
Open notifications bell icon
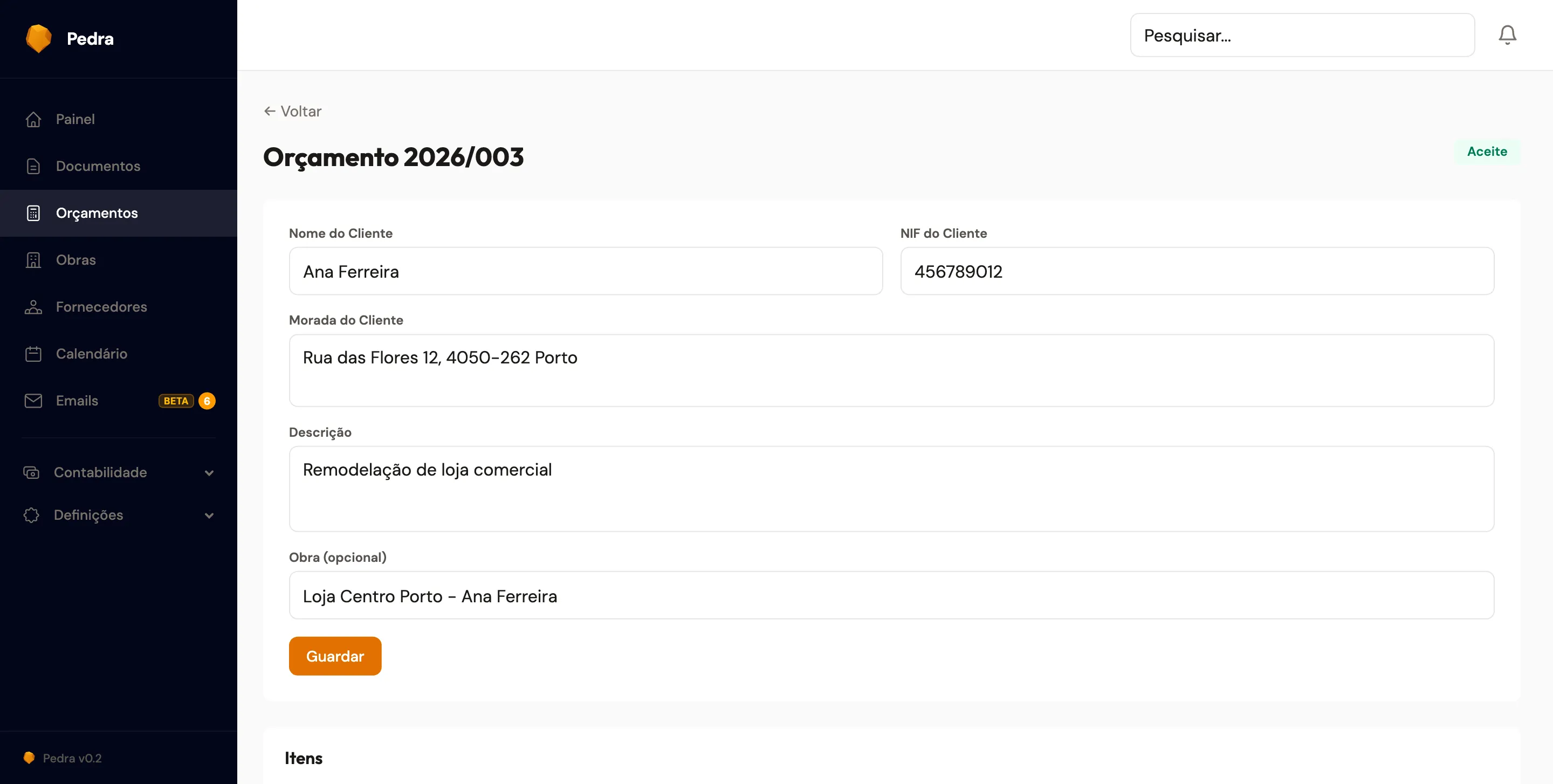coord(1507,35)
